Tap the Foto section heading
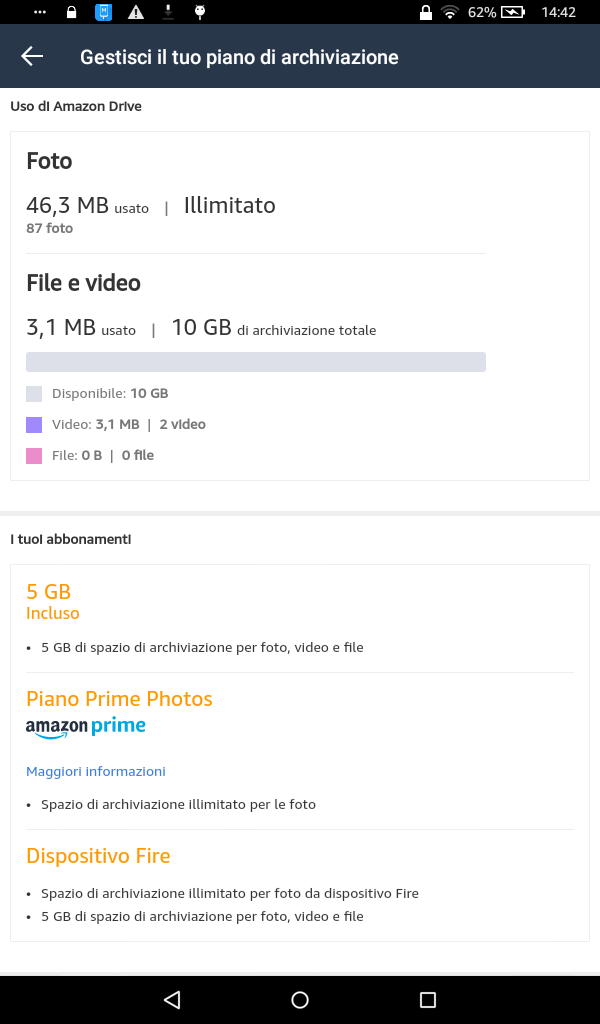The image size is (600, 1024). click(x=49, y=161)
